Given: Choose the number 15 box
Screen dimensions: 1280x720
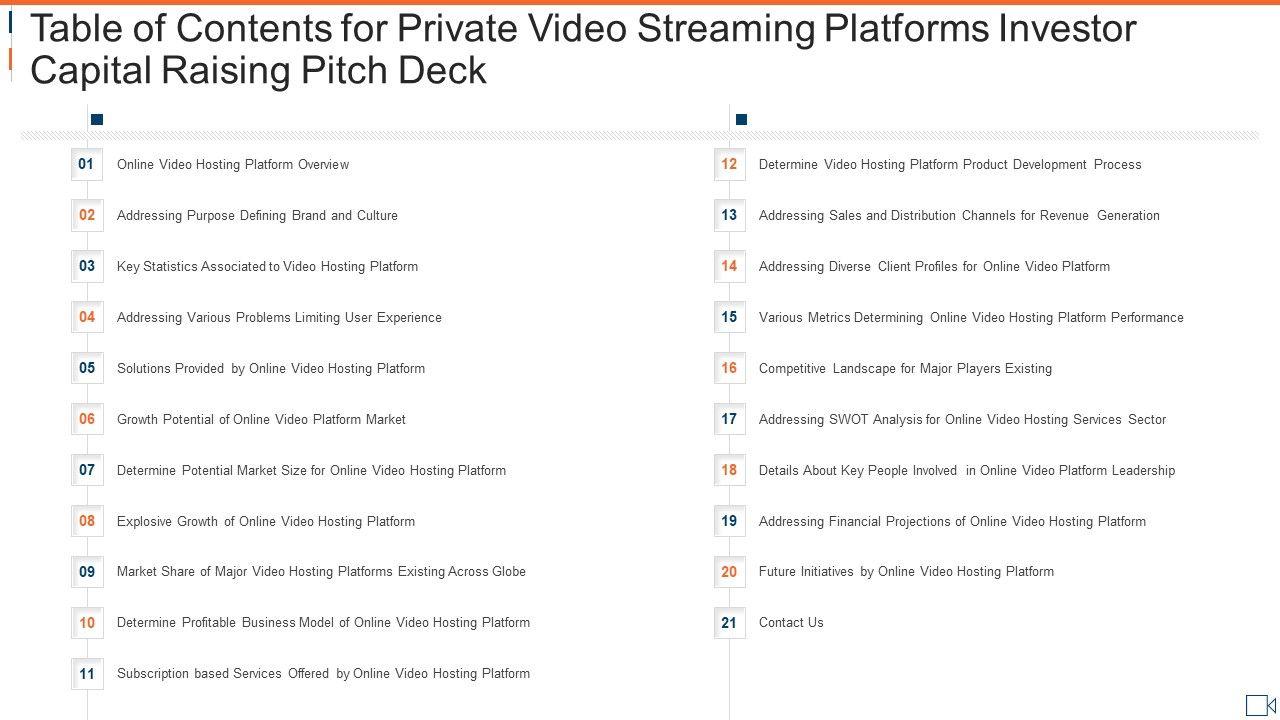Looking at the screenshot, I should [x=729, y=317].
